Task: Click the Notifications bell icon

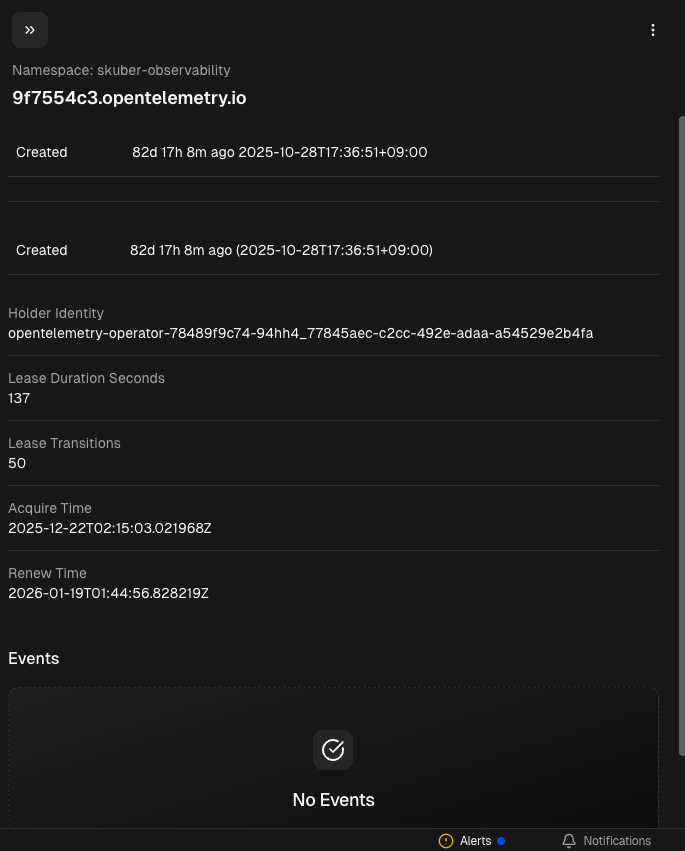Action: [569, 841]
